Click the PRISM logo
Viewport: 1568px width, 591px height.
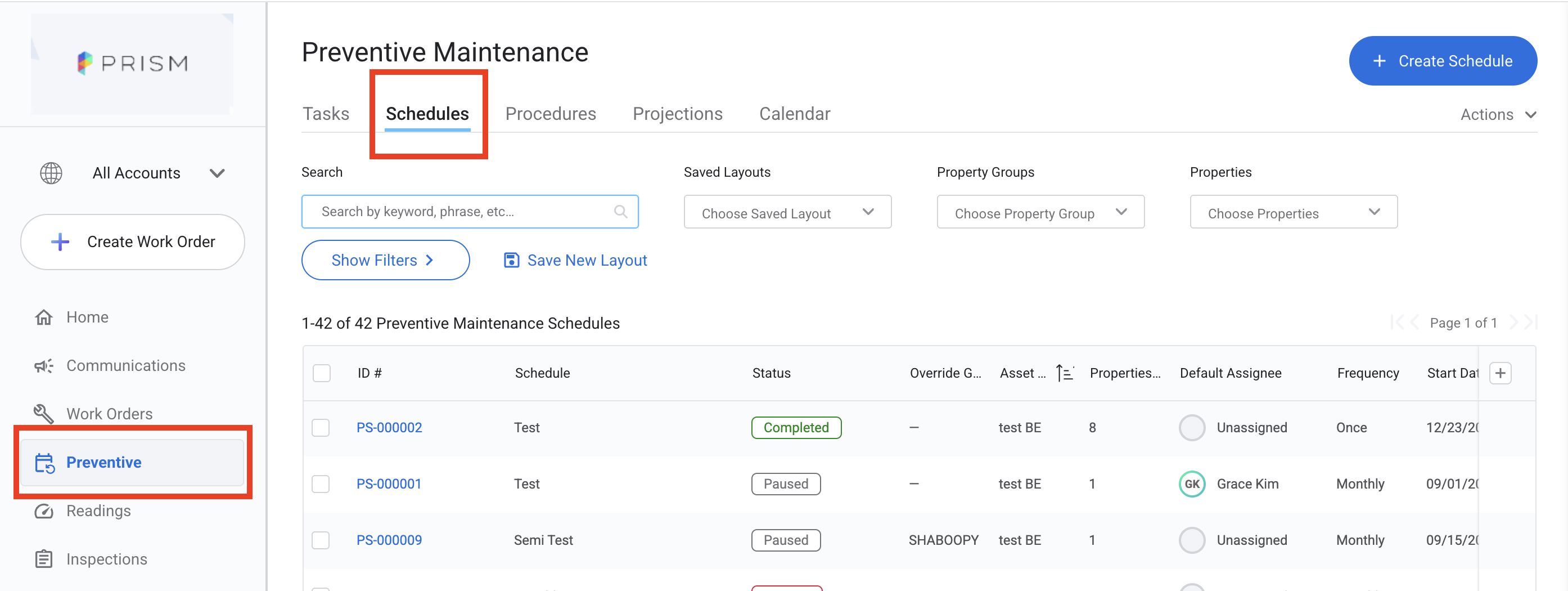click(132, 64)
